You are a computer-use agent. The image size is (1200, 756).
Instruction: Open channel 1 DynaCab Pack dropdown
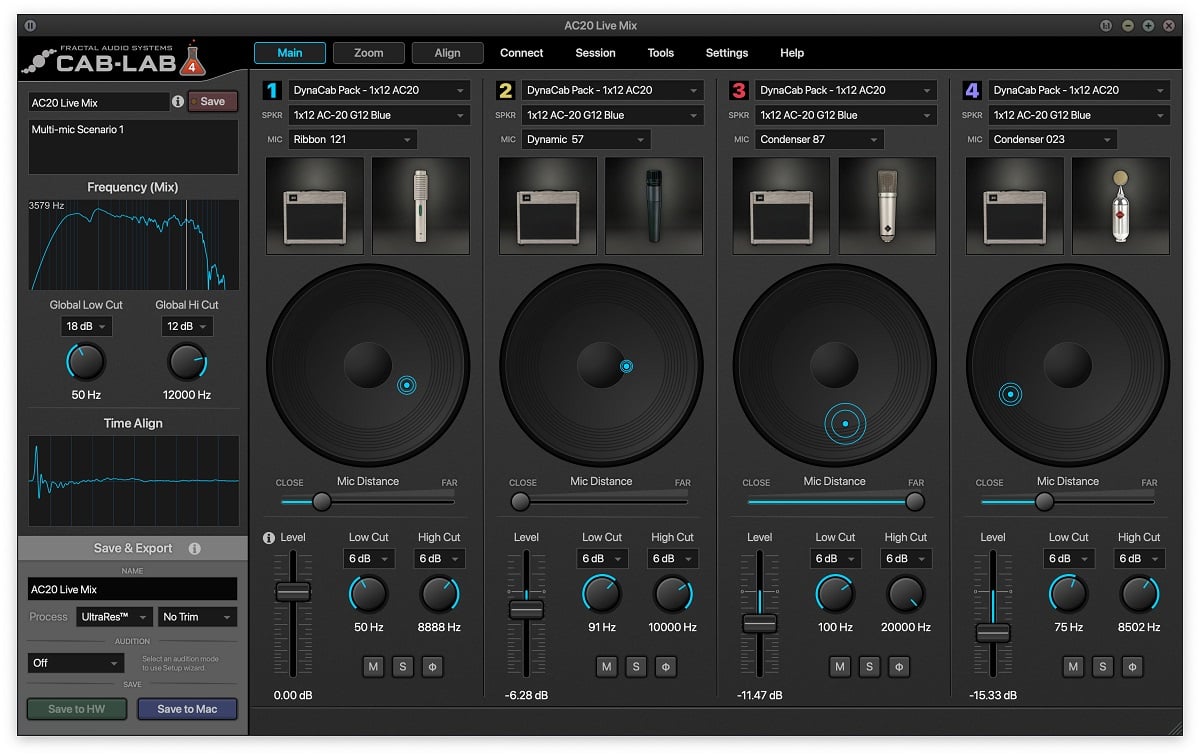[x=379, y=90]
